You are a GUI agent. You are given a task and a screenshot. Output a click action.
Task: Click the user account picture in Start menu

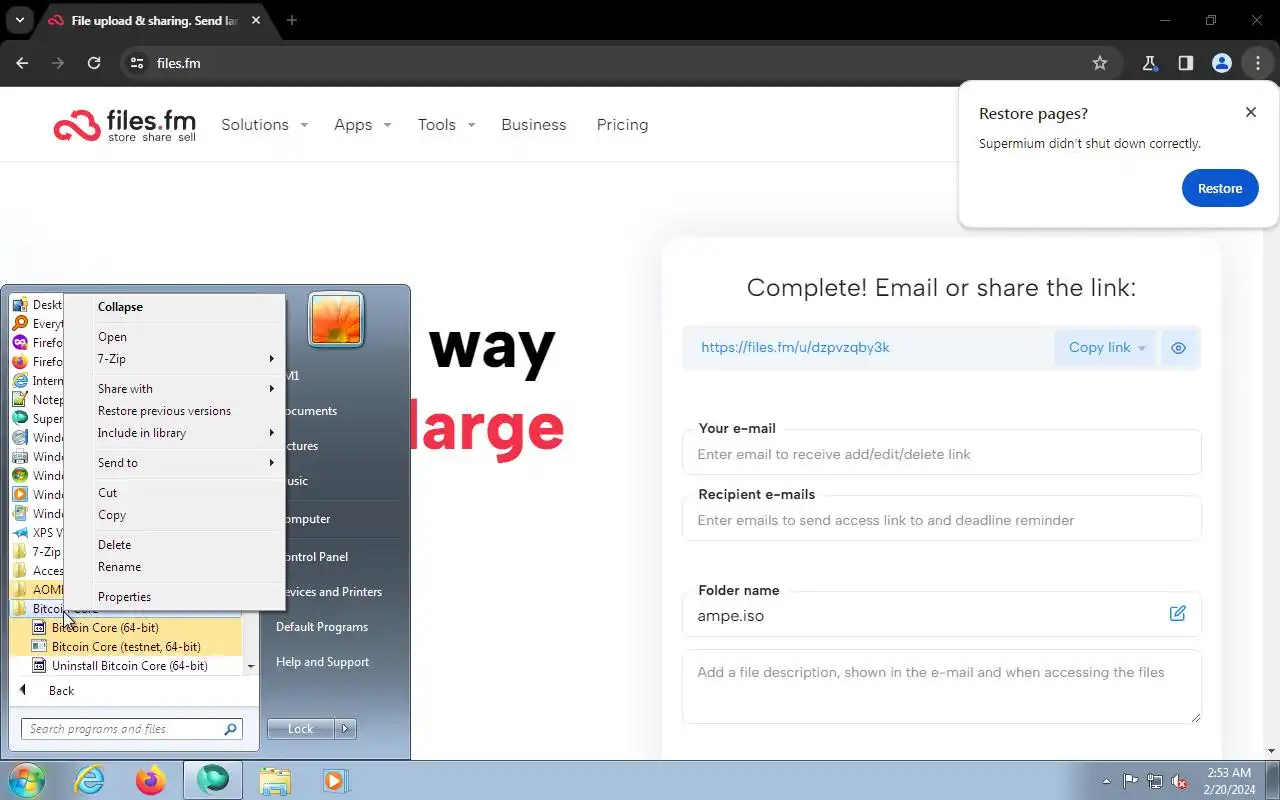[x=336, y=320]
